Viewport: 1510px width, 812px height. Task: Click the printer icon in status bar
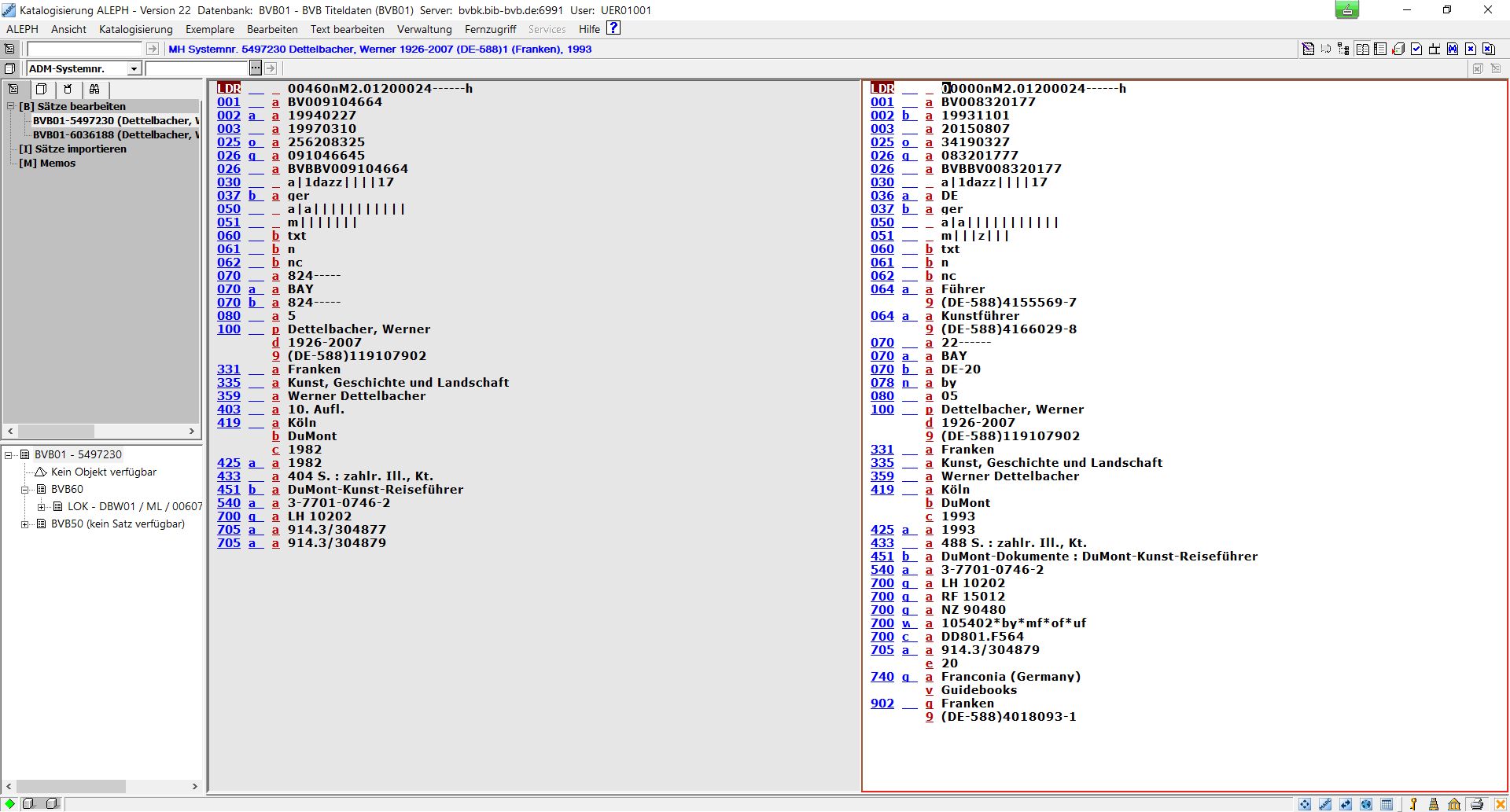(1476, 804)
